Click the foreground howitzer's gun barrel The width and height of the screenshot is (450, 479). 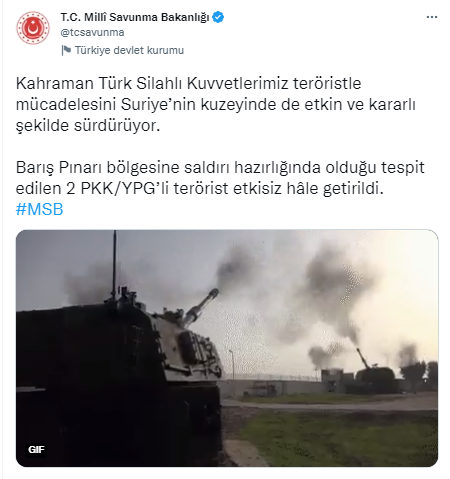point(201,307)
